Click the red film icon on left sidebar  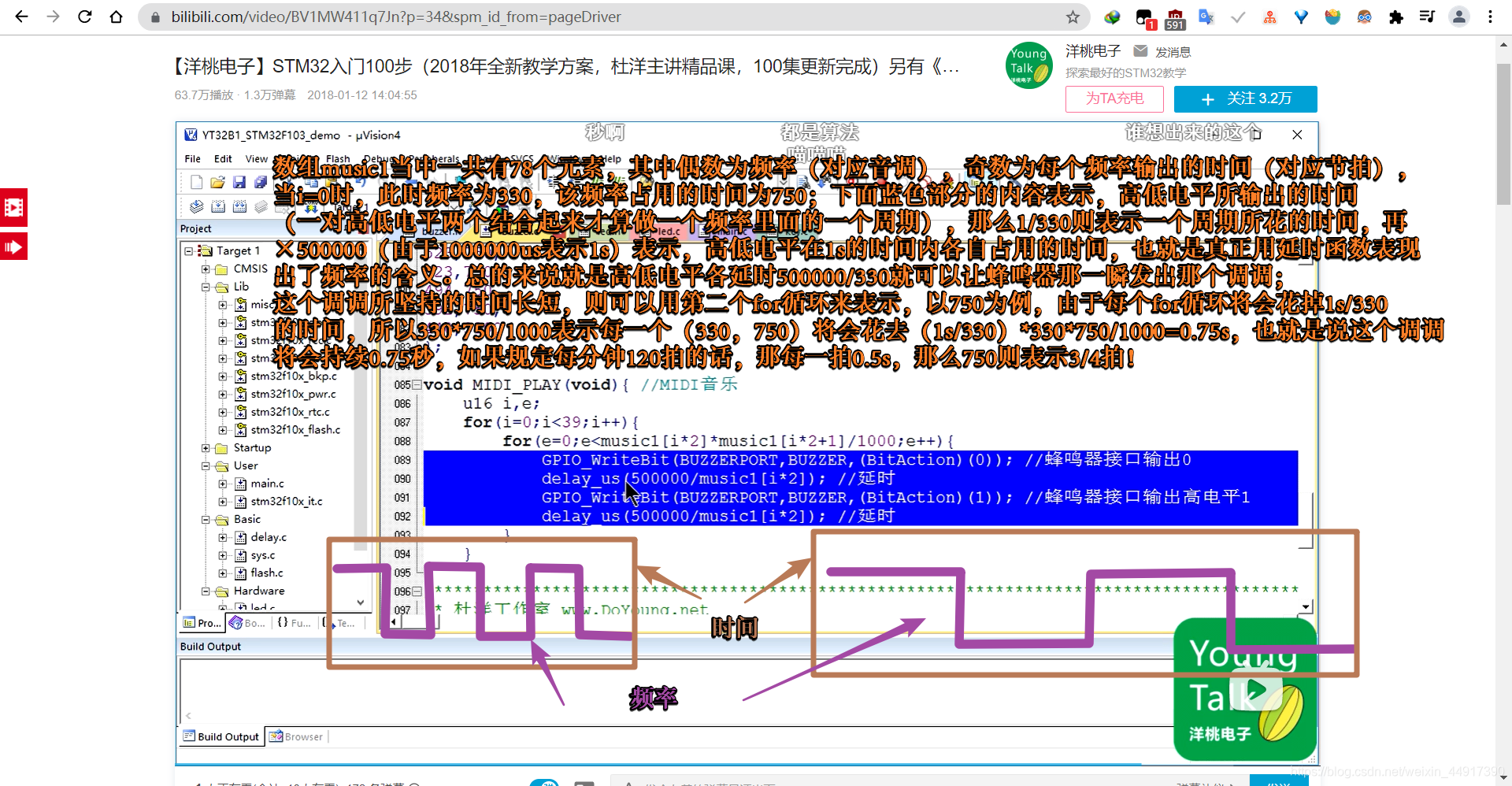pos(13,207)
